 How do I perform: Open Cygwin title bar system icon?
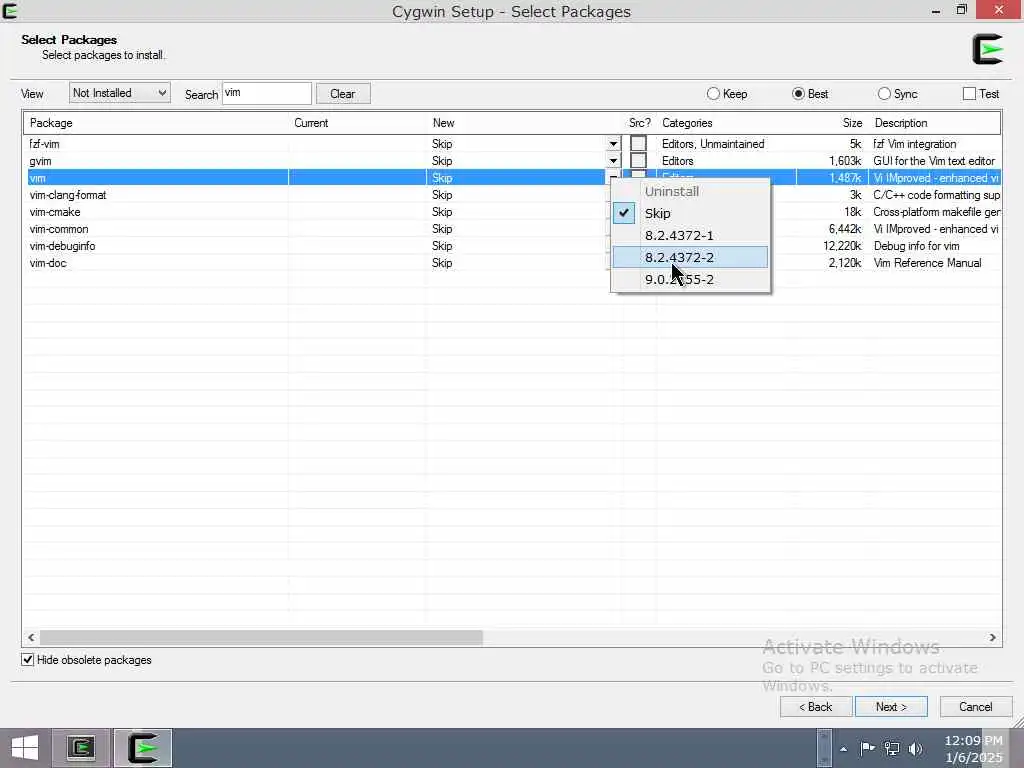point(10,10)
